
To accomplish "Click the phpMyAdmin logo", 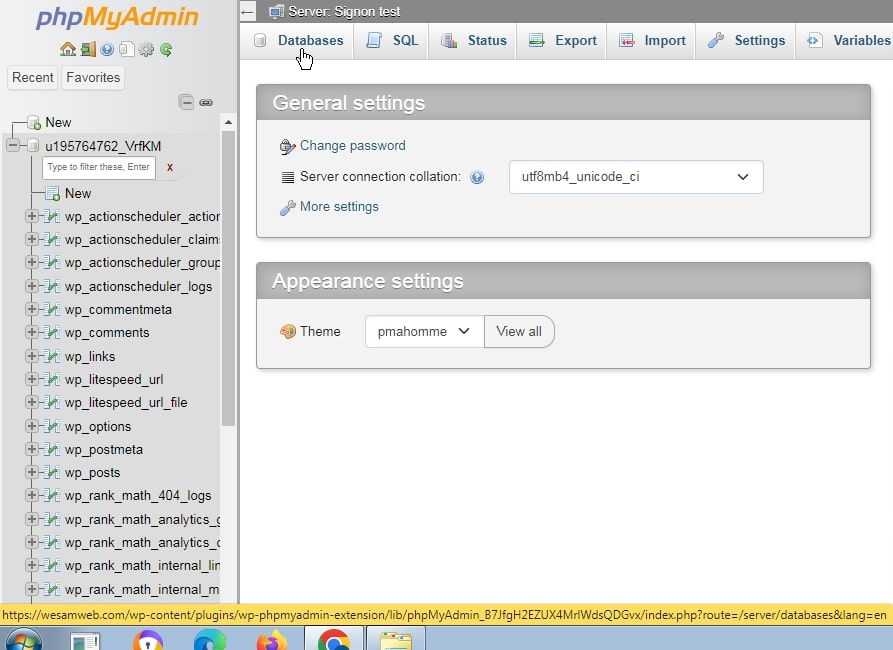I will point(117,18).
